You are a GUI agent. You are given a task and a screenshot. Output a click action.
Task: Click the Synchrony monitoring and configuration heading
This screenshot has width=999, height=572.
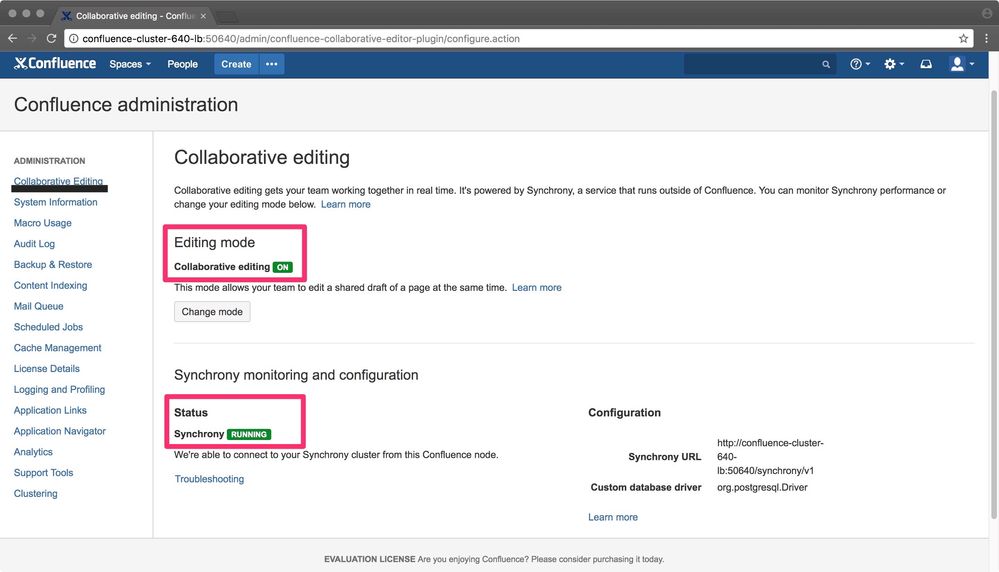296,375
